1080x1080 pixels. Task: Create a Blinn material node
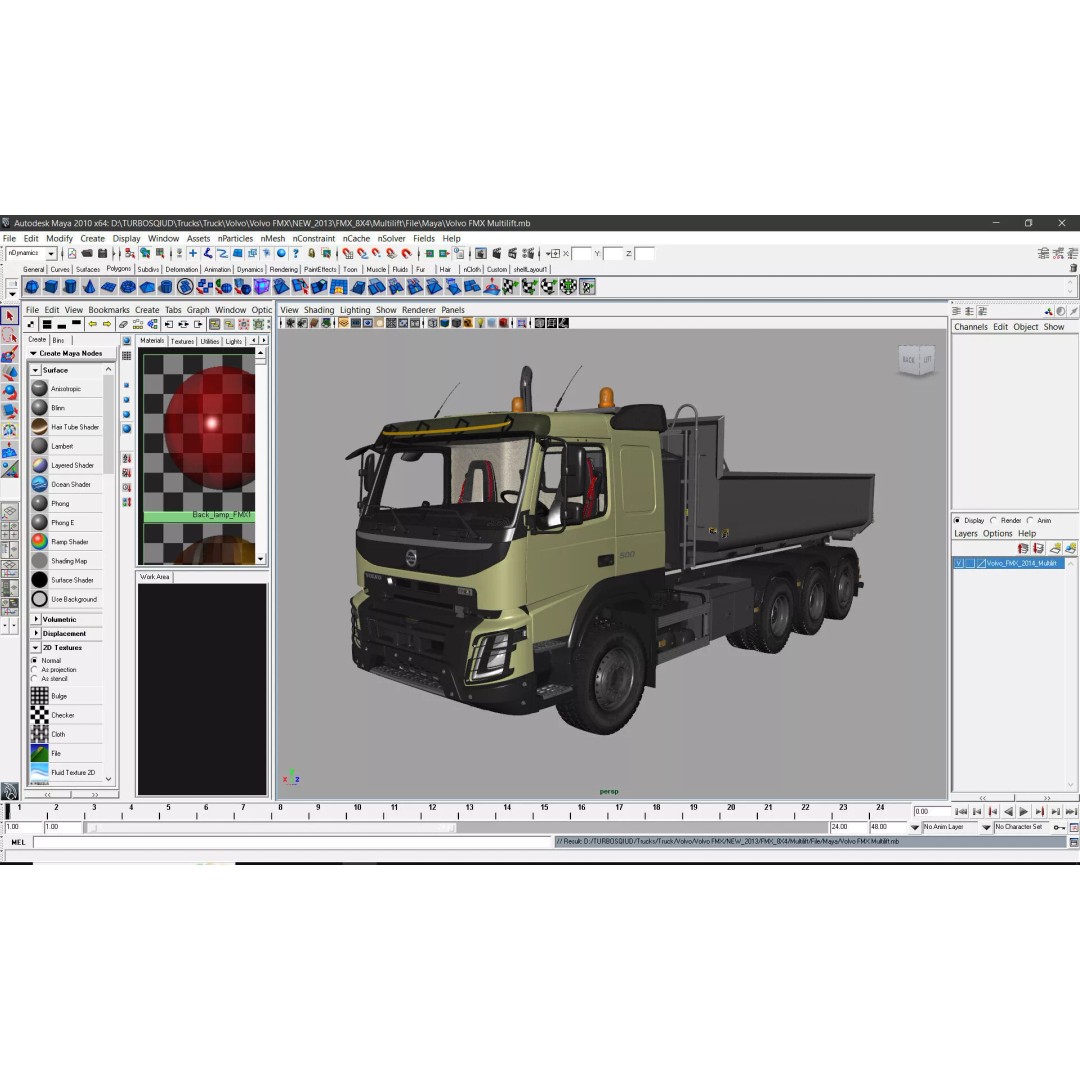67,408
